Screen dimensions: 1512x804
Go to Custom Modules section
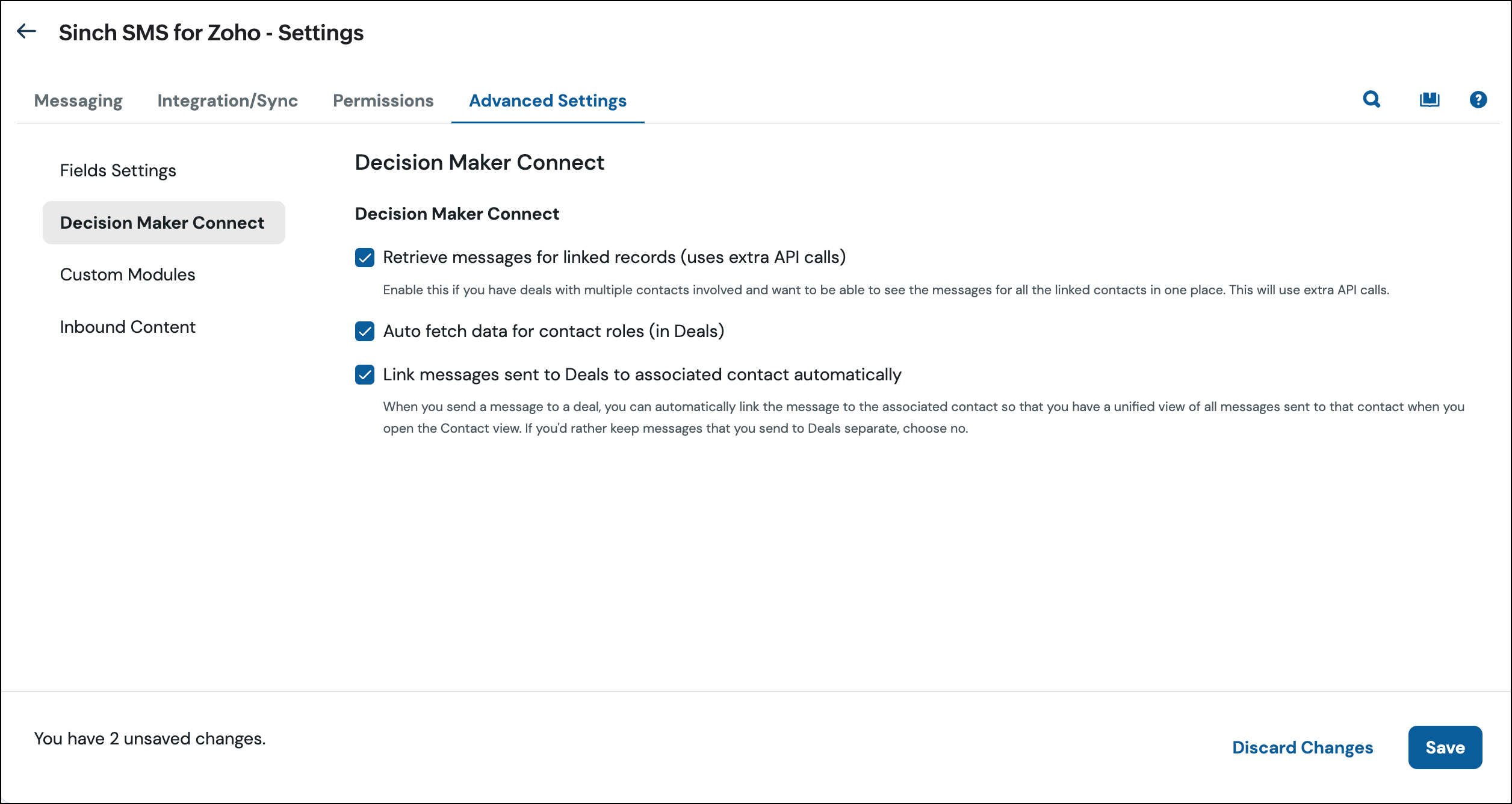point(128,274)
